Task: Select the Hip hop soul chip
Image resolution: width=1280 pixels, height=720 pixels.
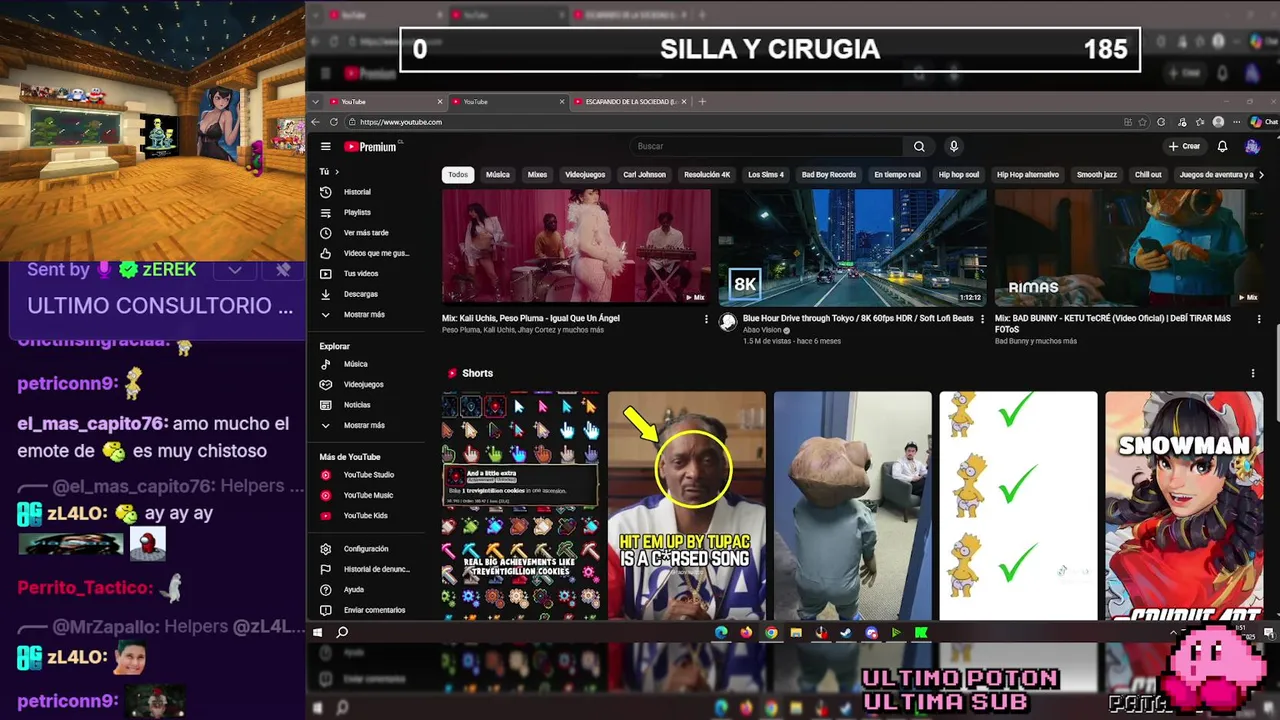Action: [959, 175]
